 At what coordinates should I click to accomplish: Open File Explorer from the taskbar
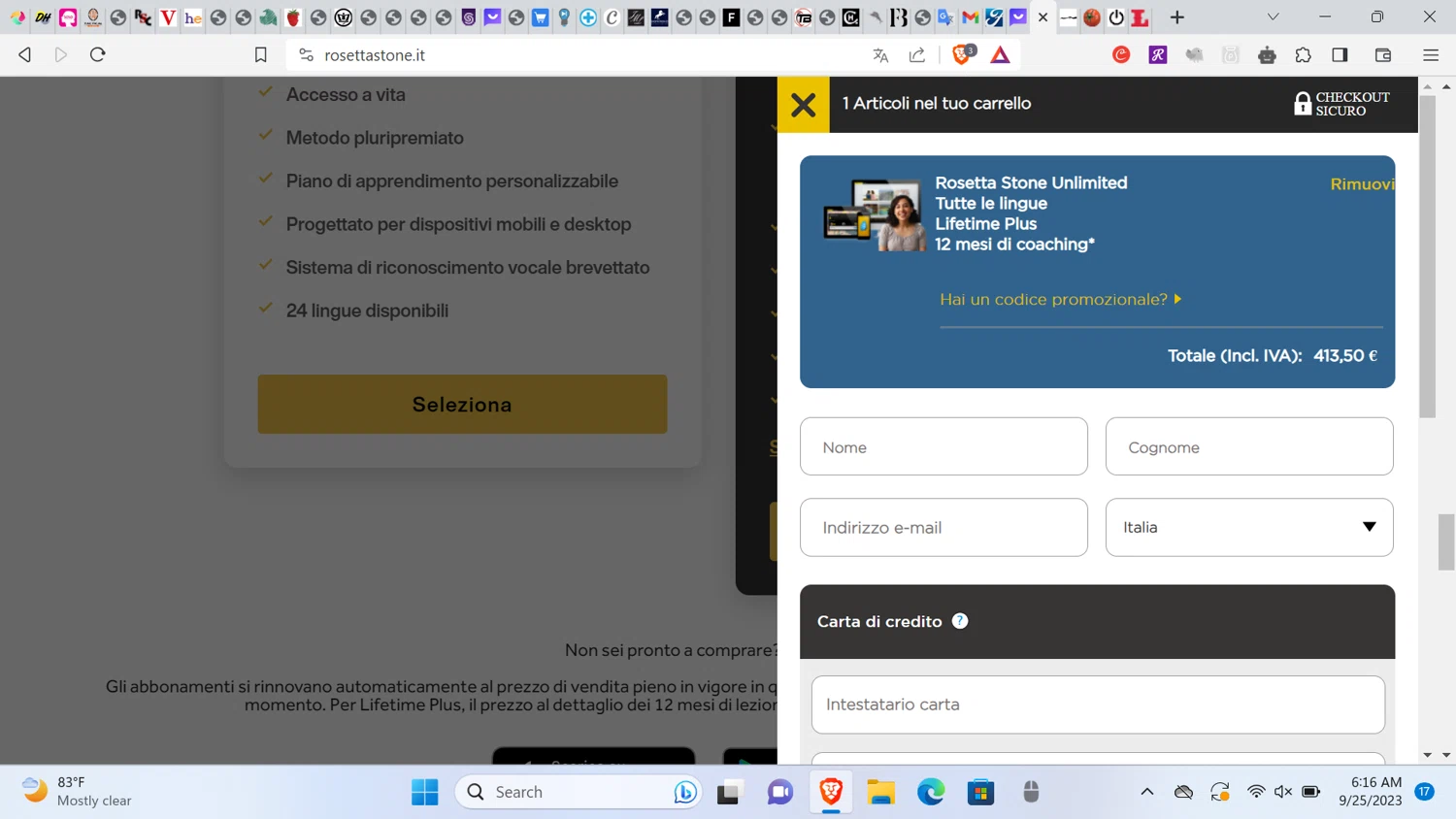pyautogui.click(x=880, y=792)
